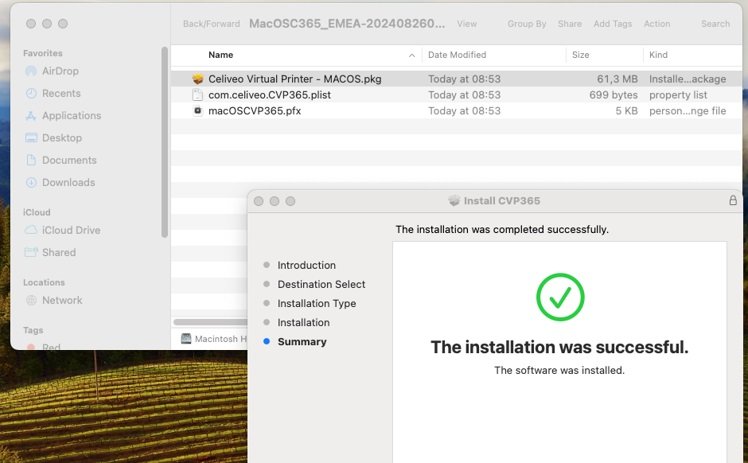Screen dimensions: 748x463
Task: Click Search in Finder toolbar
Action: 715,24
